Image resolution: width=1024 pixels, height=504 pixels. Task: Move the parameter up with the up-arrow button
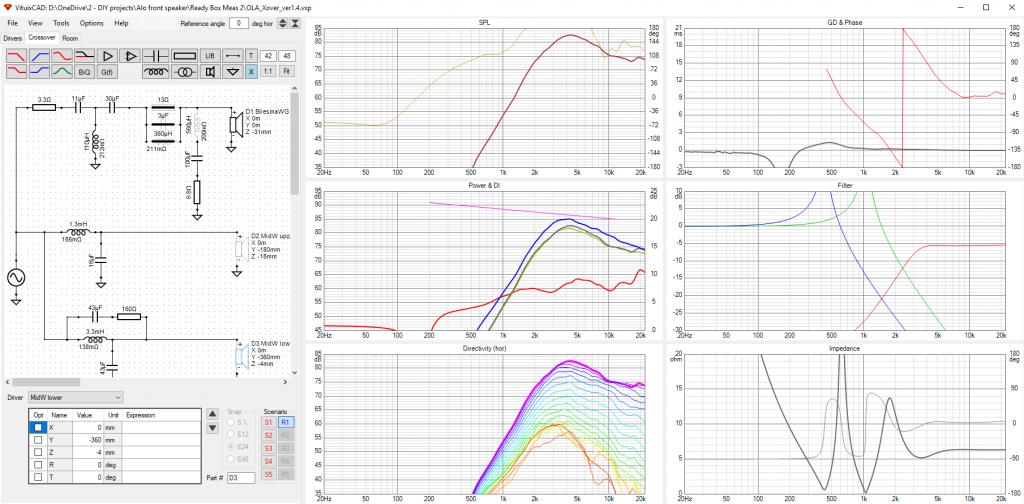point(212,414)
